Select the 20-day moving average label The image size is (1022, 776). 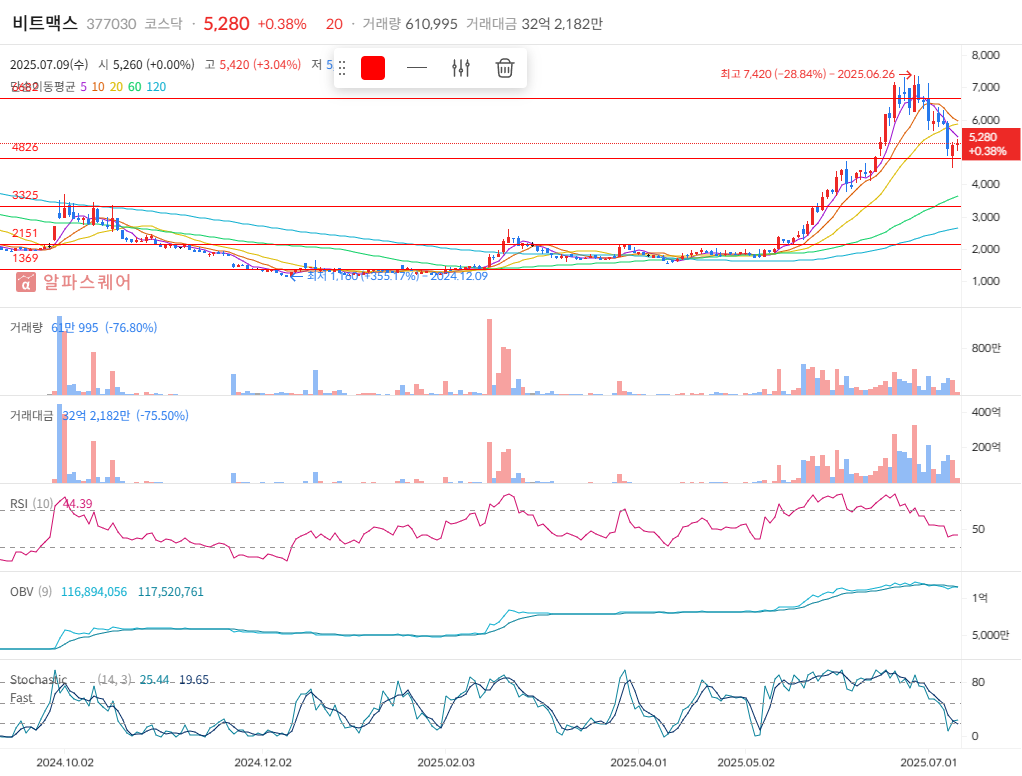coord(116,87)
